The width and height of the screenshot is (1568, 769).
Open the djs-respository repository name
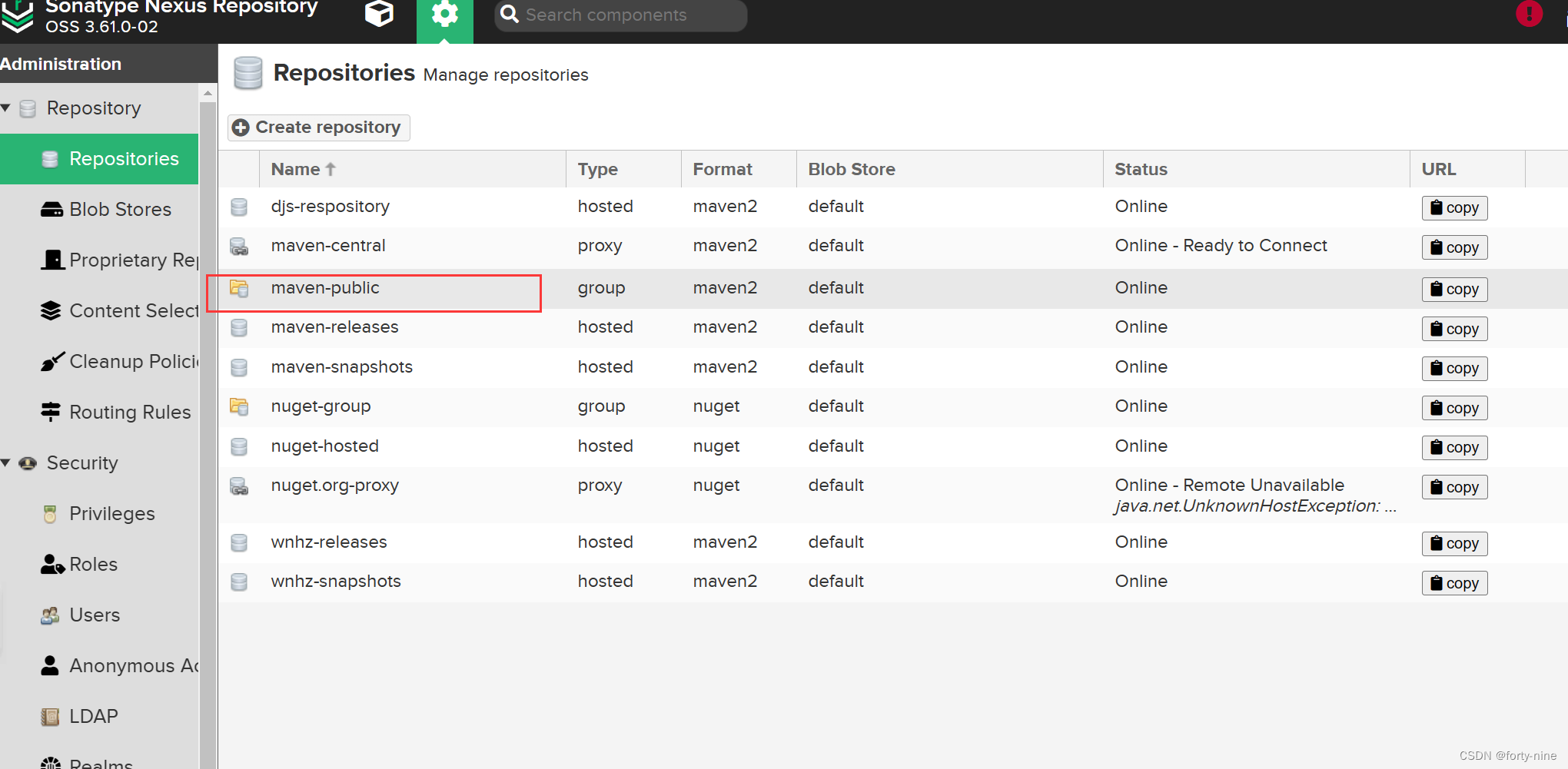coord(331,207)
